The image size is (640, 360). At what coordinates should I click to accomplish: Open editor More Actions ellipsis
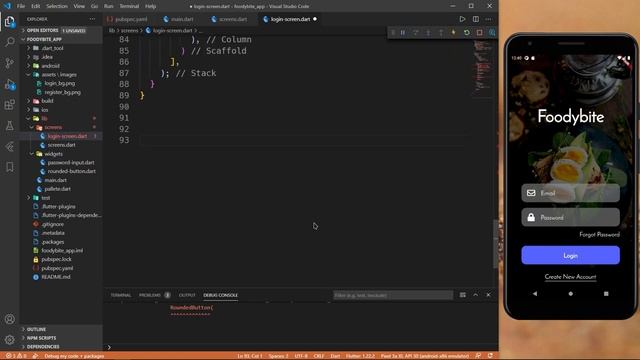pos(489,19)
